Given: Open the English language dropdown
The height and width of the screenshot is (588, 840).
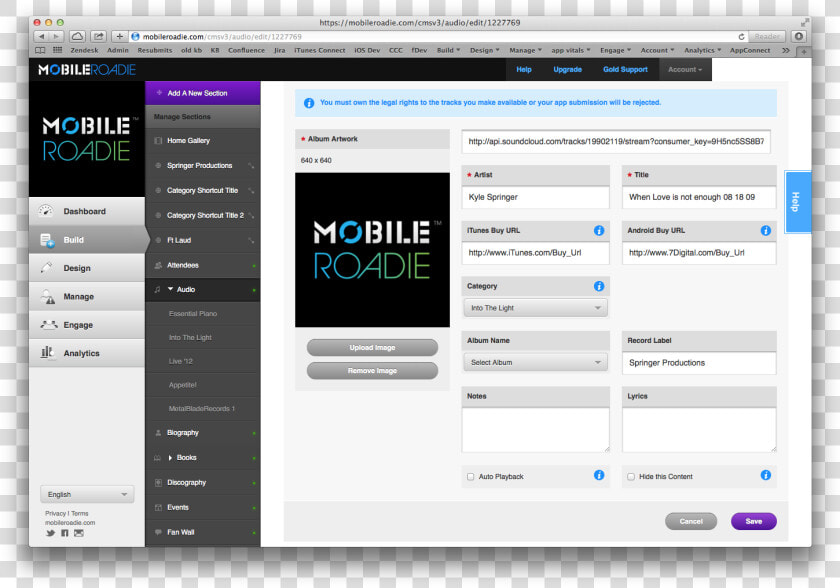Looking at the screenshot, I should pos(87,494).
